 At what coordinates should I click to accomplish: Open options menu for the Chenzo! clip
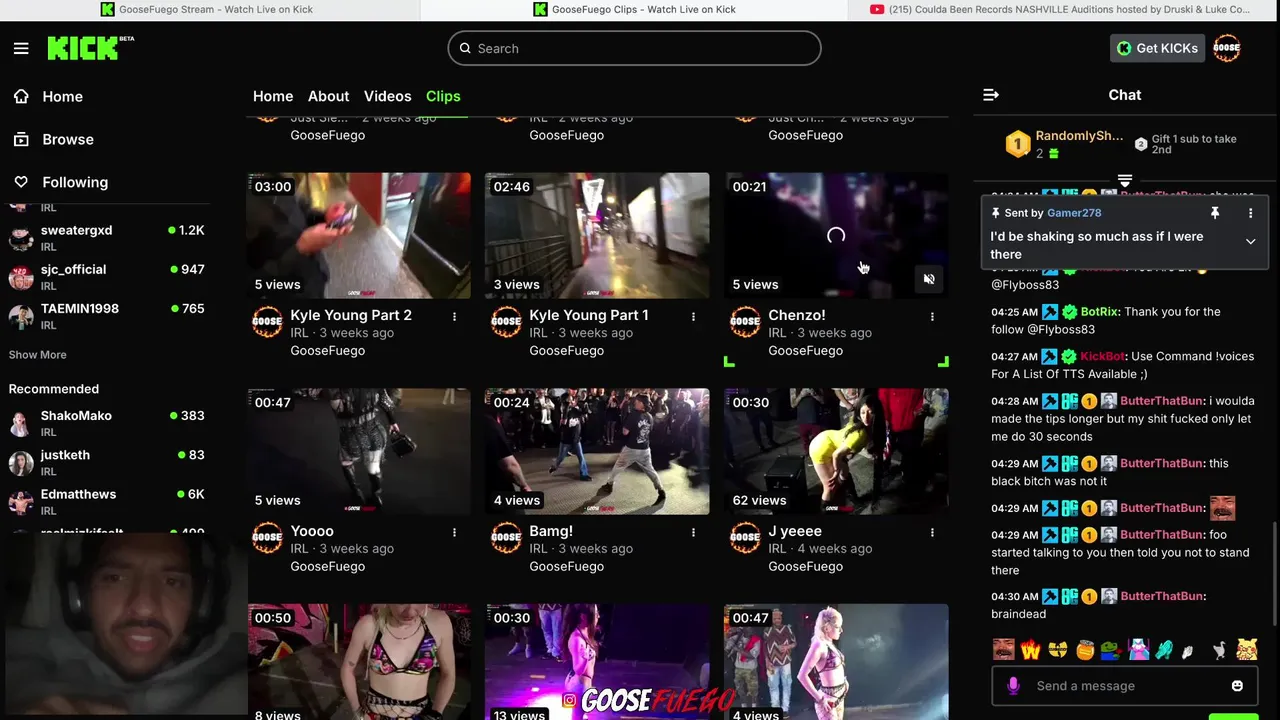point(932,316)
